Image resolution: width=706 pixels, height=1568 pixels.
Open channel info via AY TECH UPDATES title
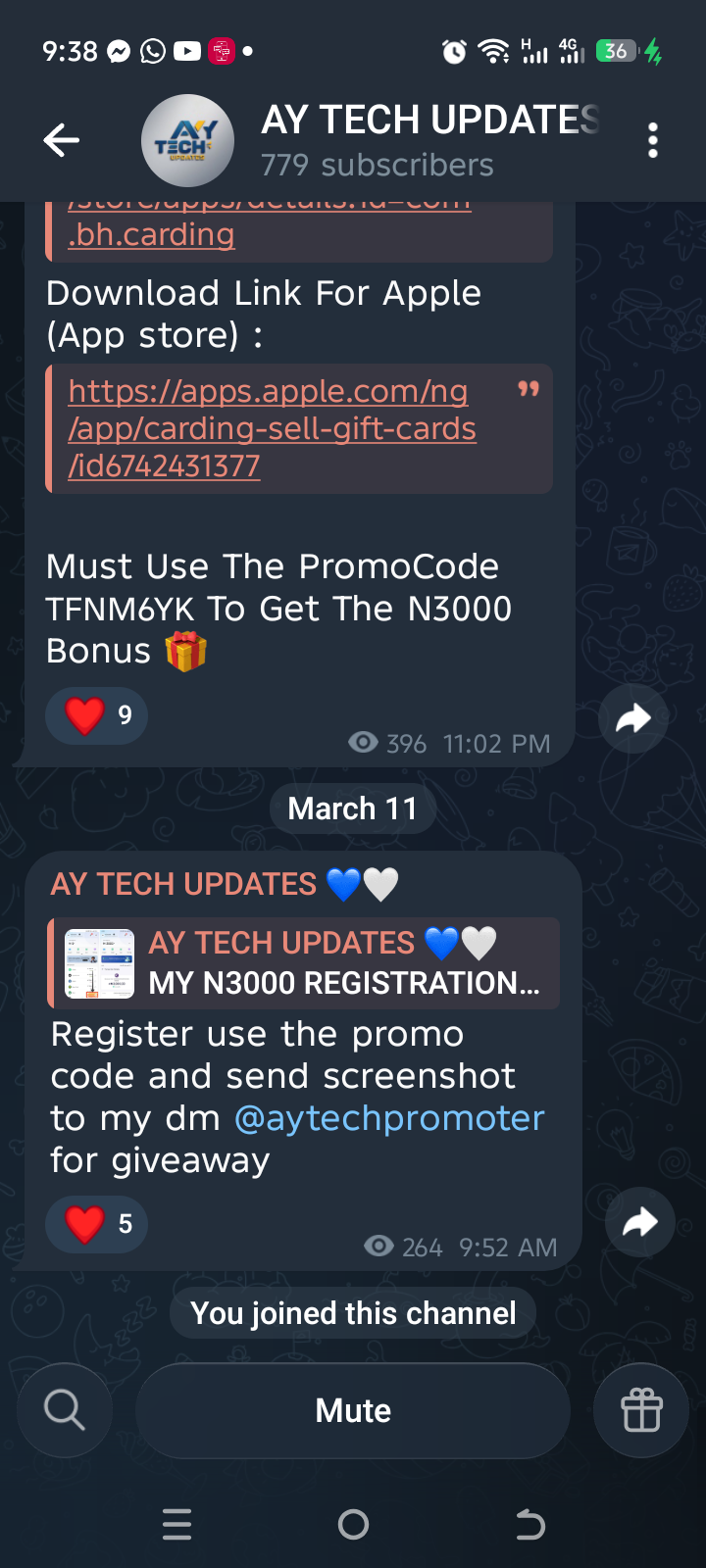(x=429, y=121)
